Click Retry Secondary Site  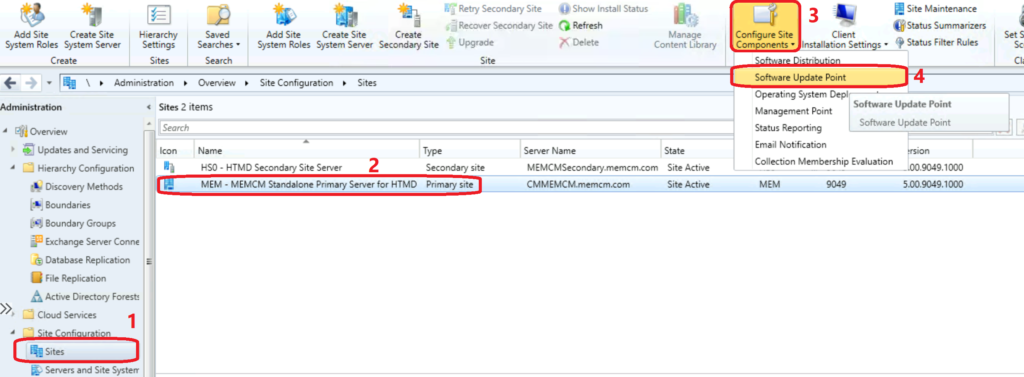coord(493,8)
